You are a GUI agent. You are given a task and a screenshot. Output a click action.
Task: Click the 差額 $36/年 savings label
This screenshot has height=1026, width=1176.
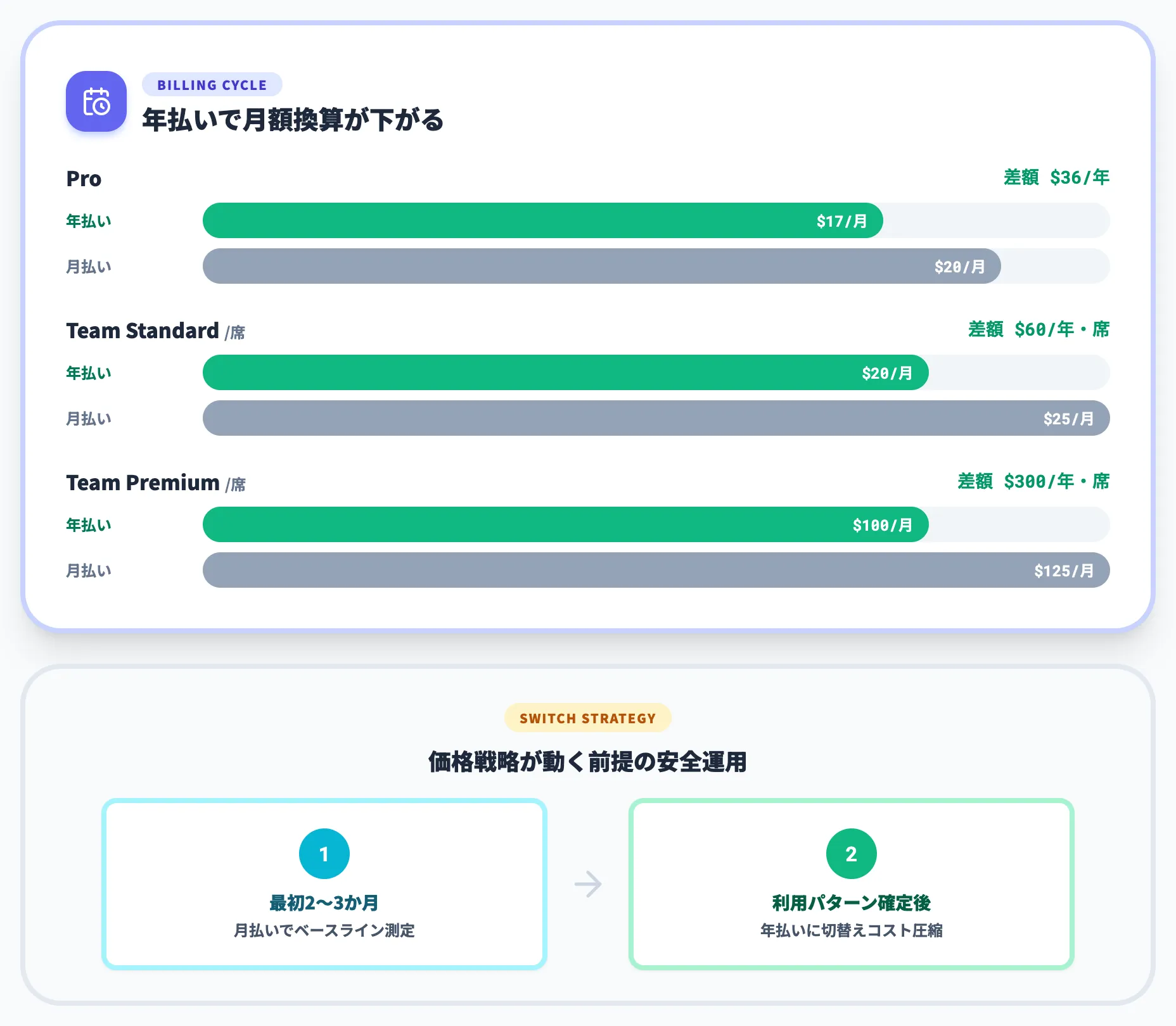click(1056, 177)
